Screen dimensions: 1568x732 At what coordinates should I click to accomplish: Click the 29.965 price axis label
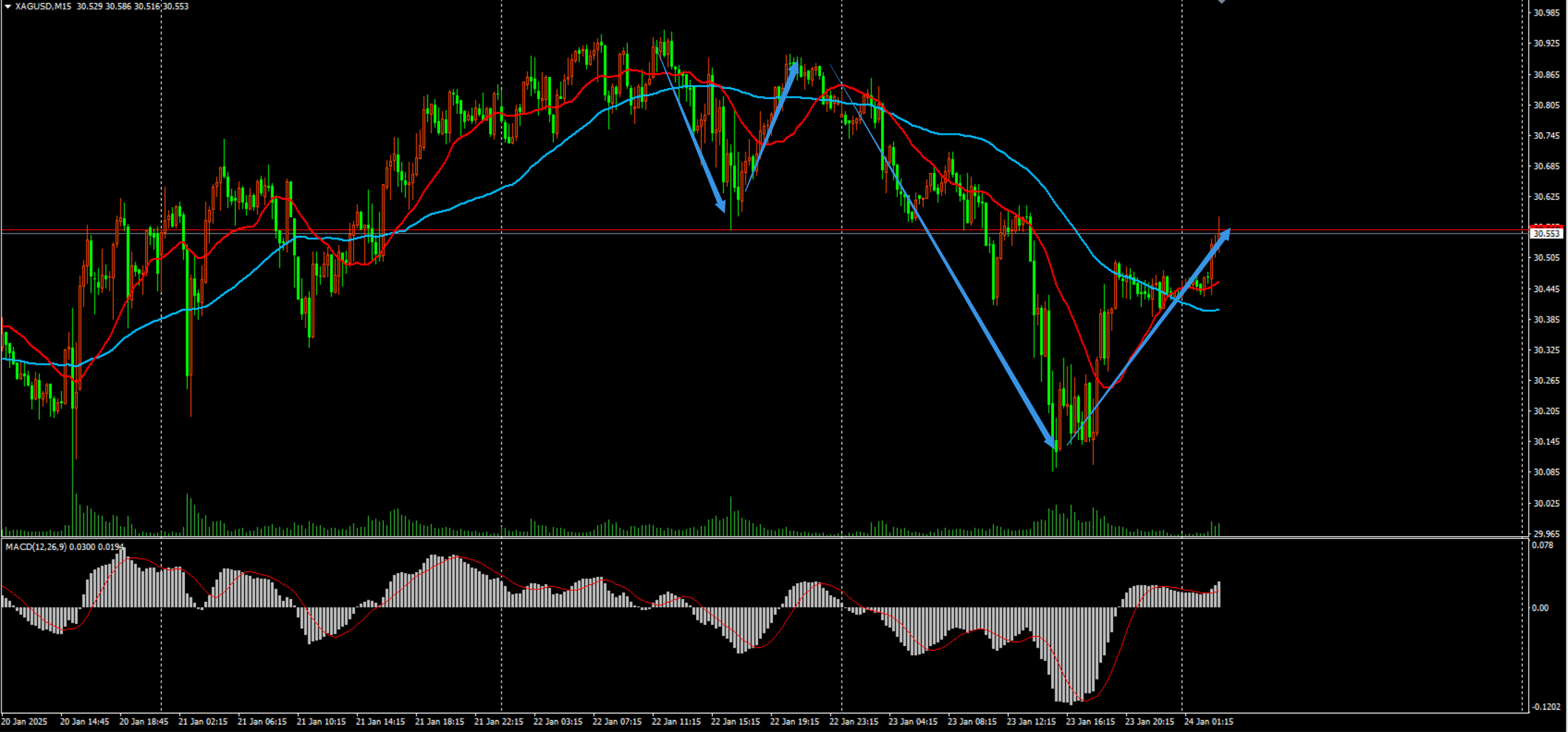[x=1546, y=533]
